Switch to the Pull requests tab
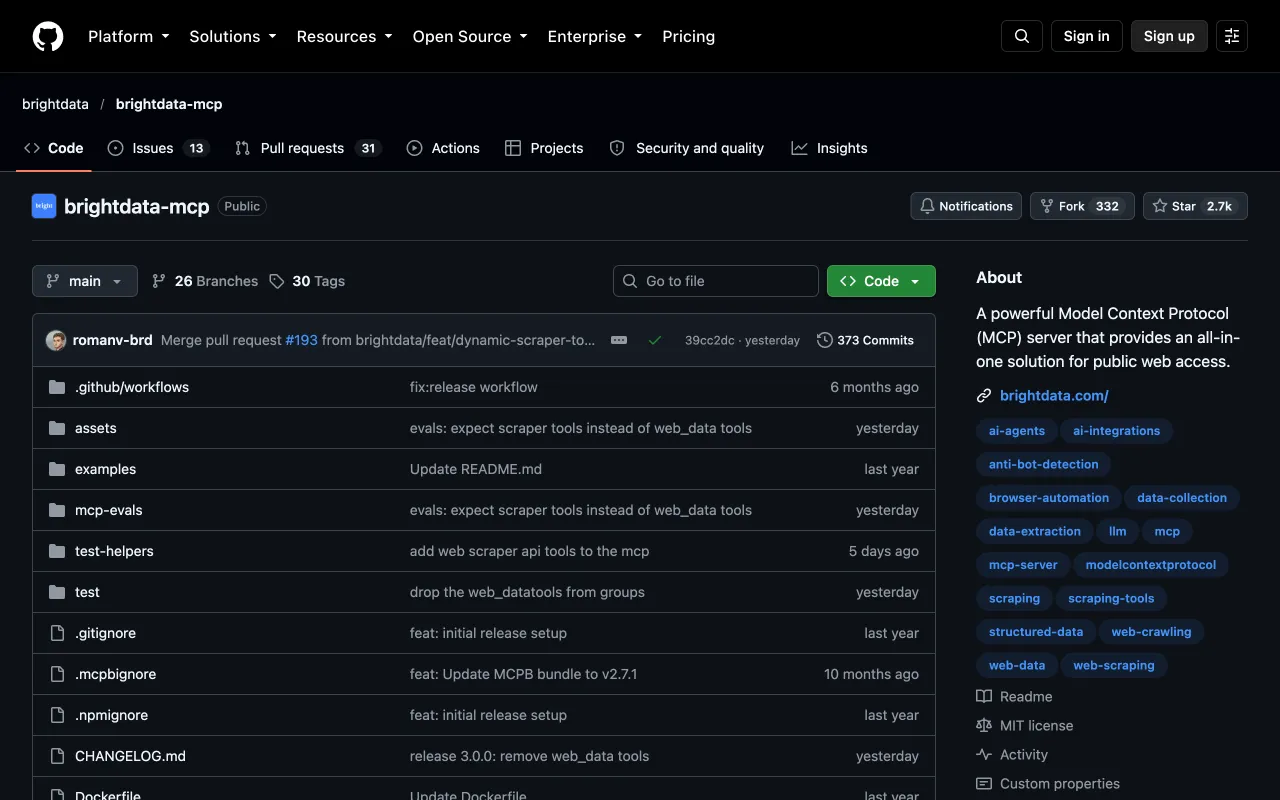 click(x=308, y=148)
